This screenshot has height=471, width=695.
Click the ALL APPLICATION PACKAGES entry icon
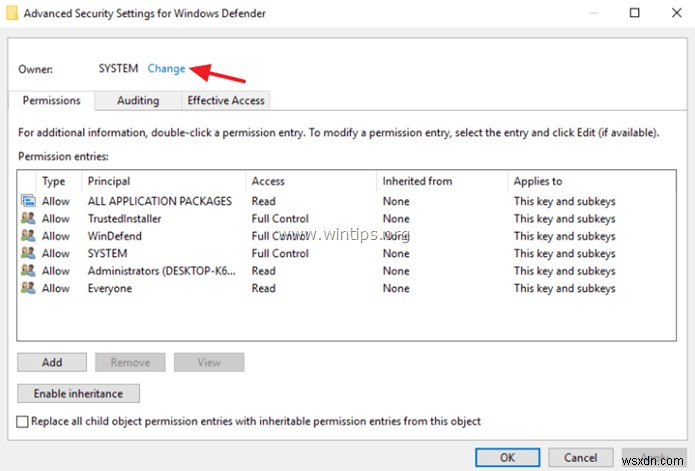pos(26,201)
